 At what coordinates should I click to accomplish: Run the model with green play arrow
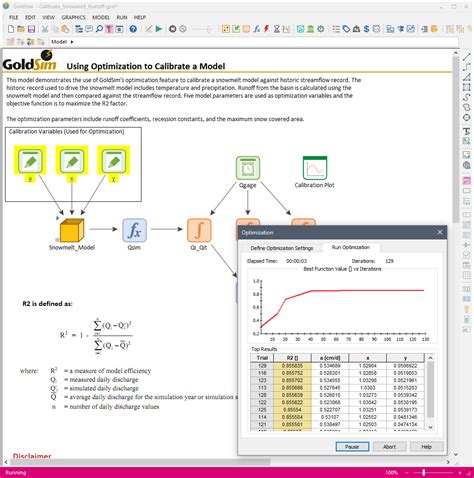[x=159, y=29]
